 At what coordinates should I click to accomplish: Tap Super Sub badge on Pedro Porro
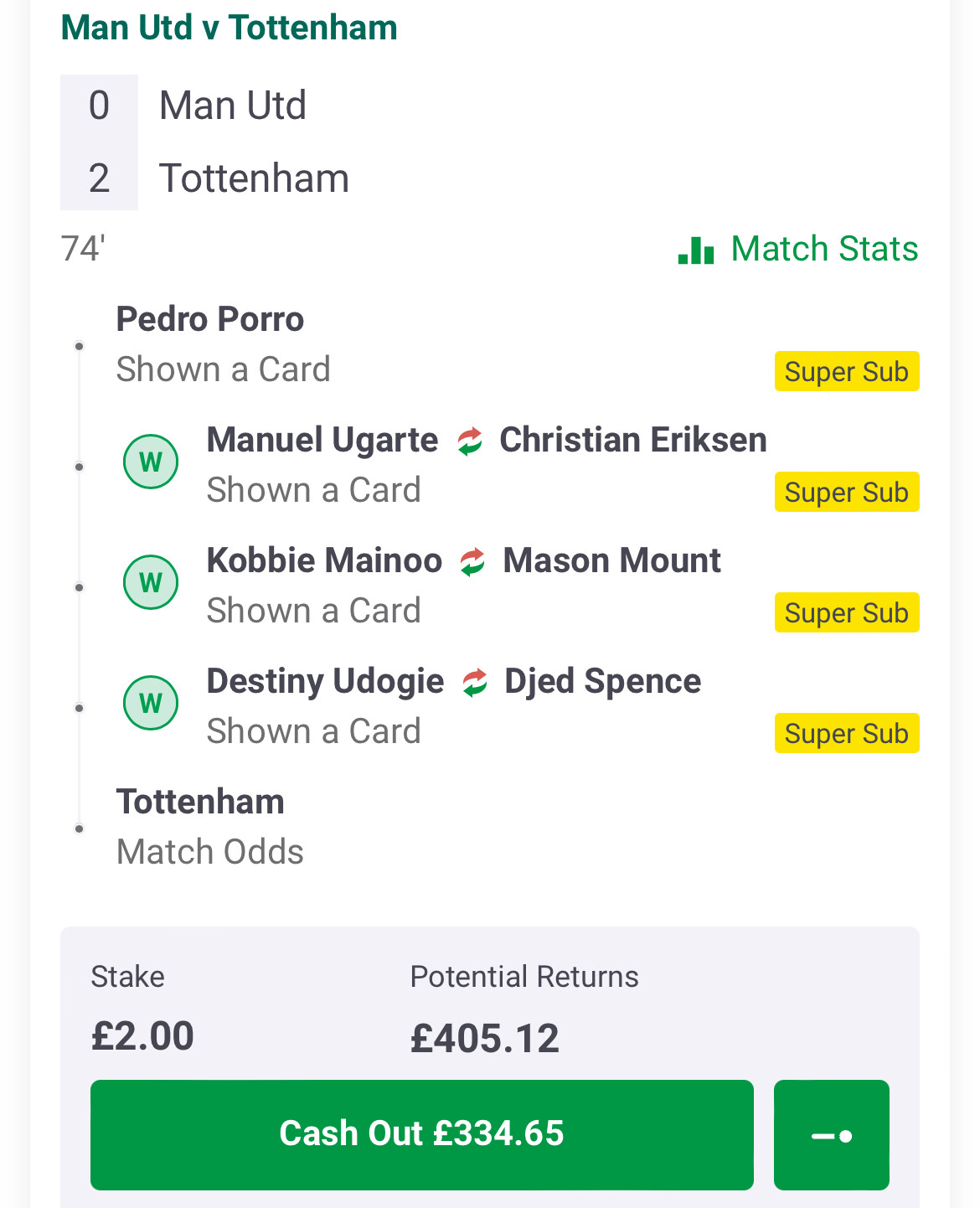[847, 371]
